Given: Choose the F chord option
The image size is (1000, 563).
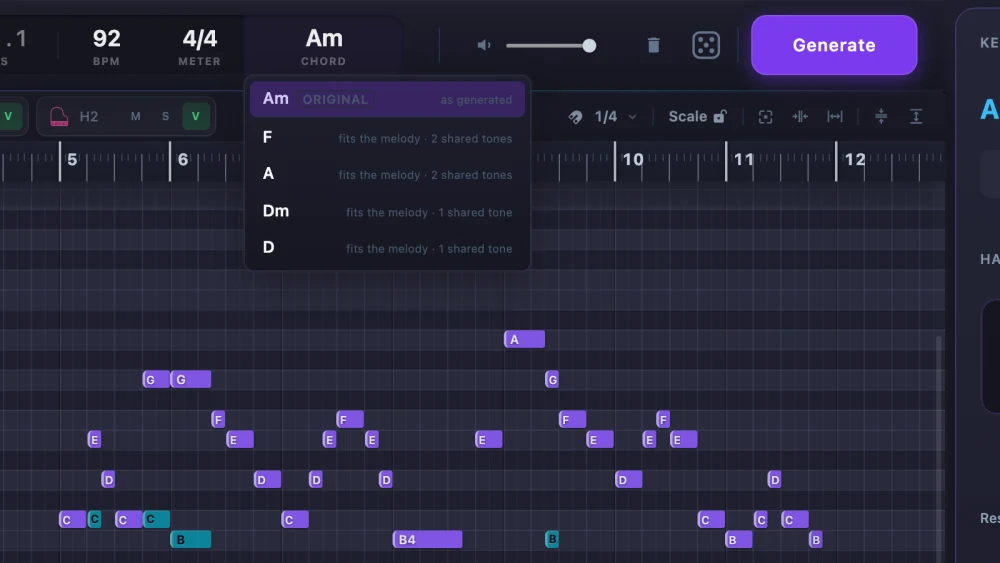Looking at the screenshot, I should point(387,138).
